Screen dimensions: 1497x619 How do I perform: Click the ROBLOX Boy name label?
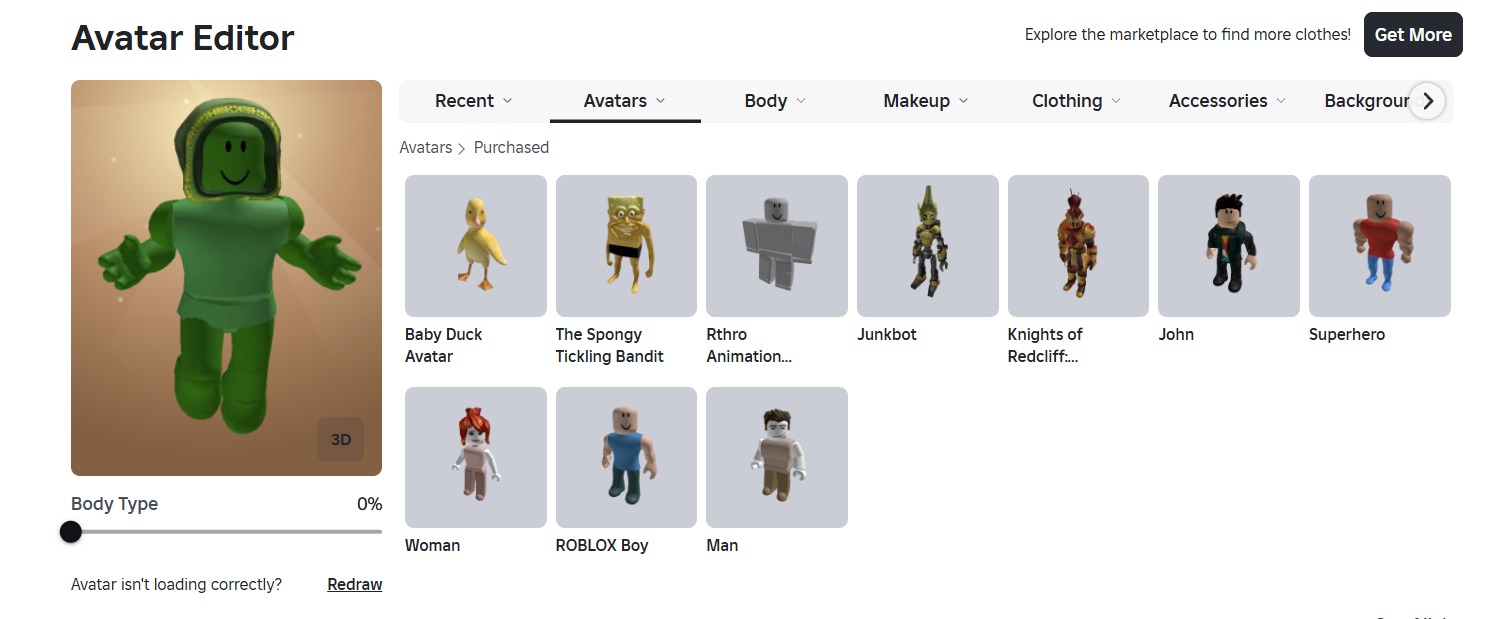pyautogui.click(x=602, y=545)
